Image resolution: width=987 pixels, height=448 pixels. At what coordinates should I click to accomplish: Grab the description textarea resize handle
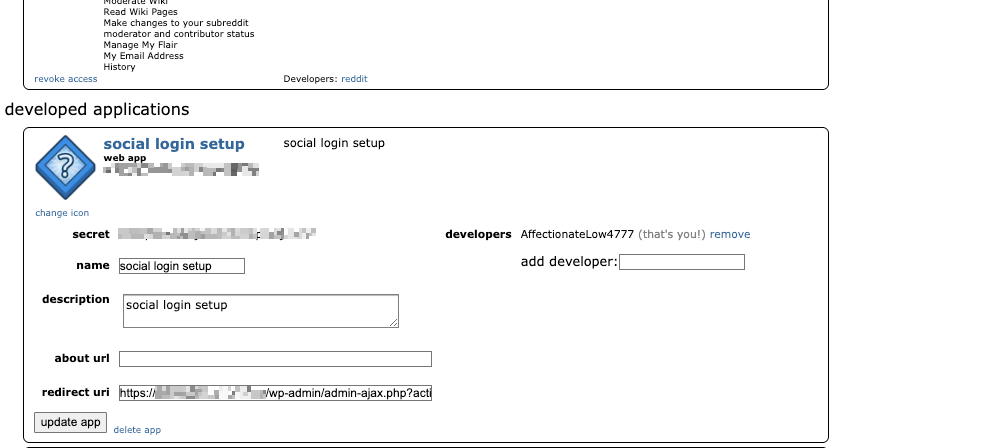394,322
